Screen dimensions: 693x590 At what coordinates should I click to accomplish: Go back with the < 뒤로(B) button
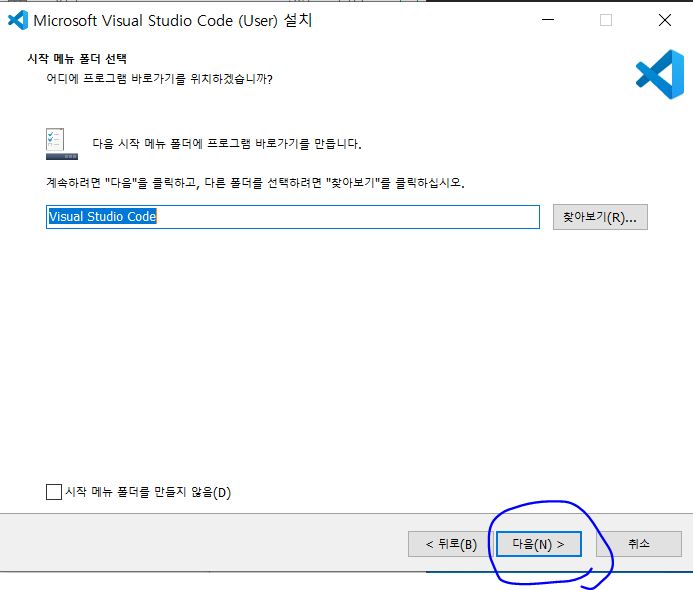450,544
